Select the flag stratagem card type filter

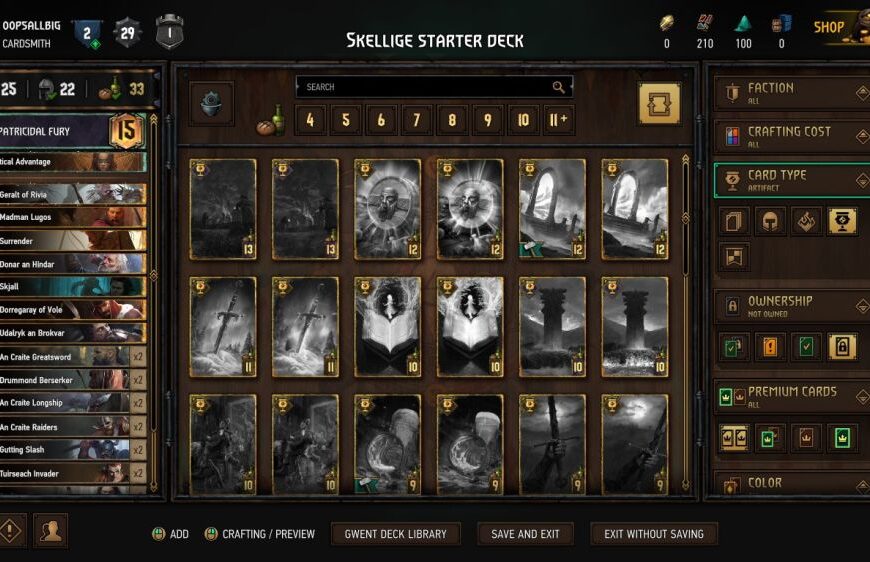point(734,257)
